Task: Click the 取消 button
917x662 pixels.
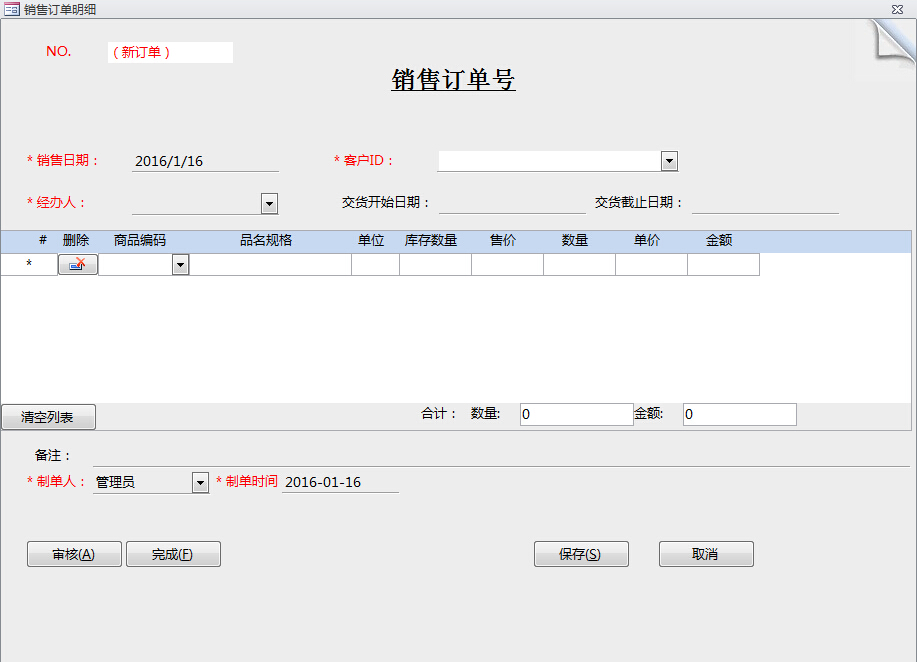Action: [706, 554]
